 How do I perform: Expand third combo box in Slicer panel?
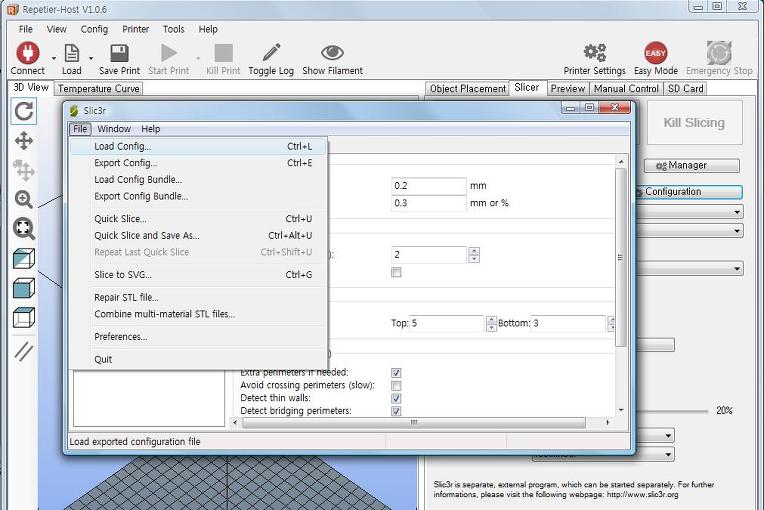tap(737, 268)
